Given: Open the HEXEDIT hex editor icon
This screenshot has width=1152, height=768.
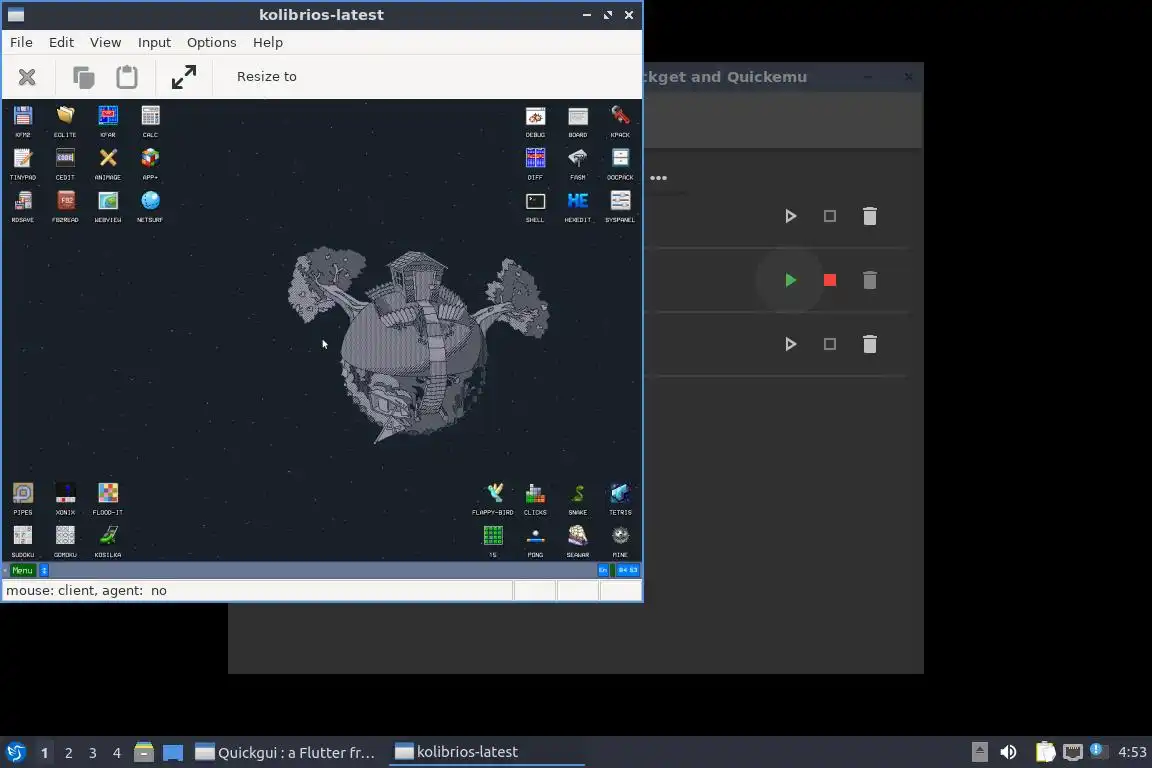Looking at the screenshot, I should coord(578,203).
